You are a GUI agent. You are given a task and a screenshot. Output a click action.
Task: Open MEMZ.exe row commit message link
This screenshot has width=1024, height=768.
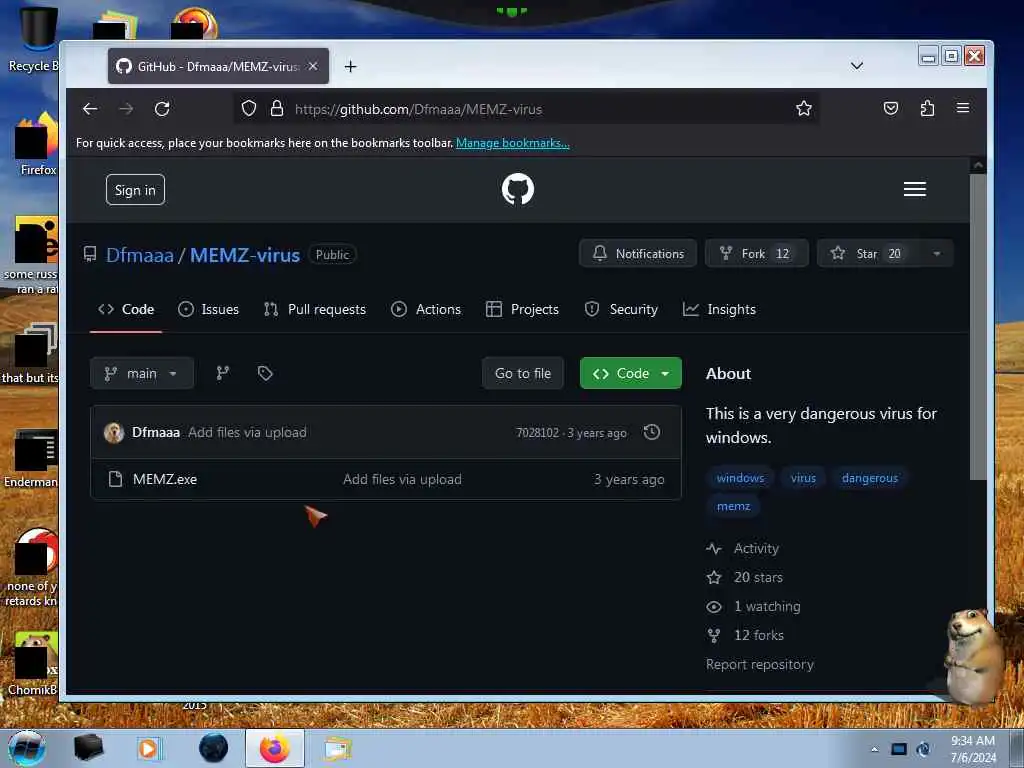point(402,479)
